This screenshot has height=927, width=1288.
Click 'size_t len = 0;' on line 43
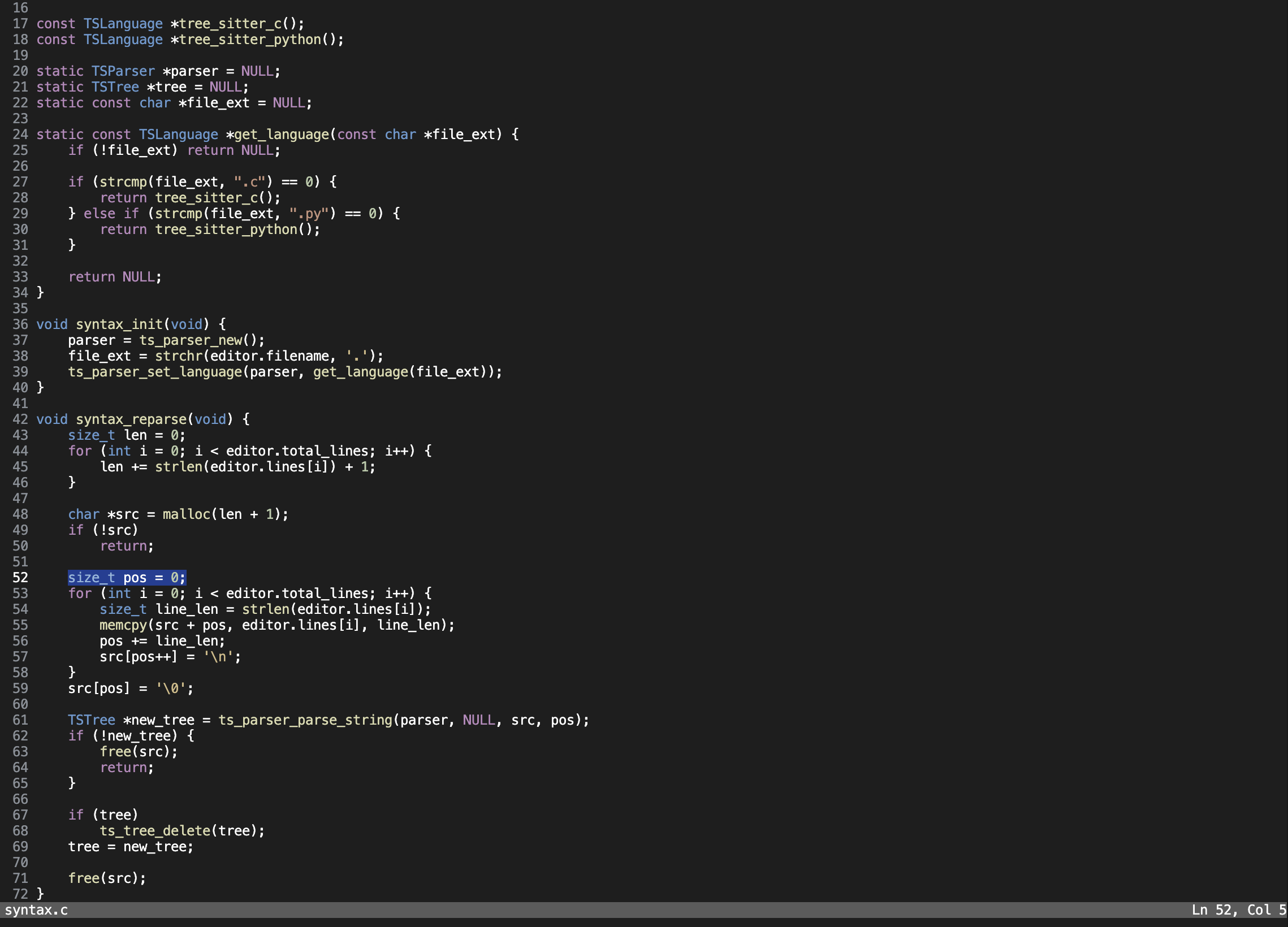point(127,435)
